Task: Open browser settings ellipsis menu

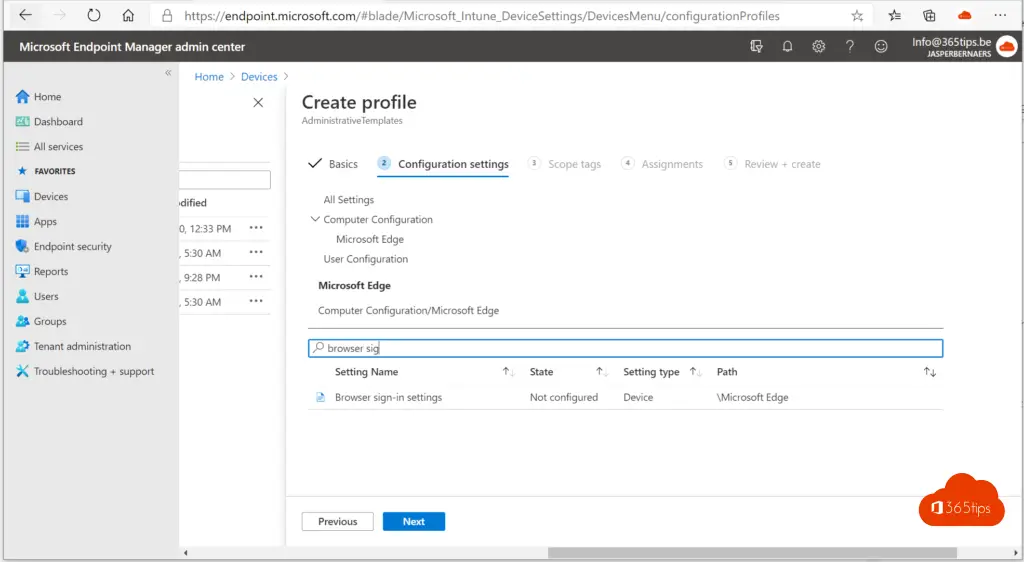Action: (1000, 15)
